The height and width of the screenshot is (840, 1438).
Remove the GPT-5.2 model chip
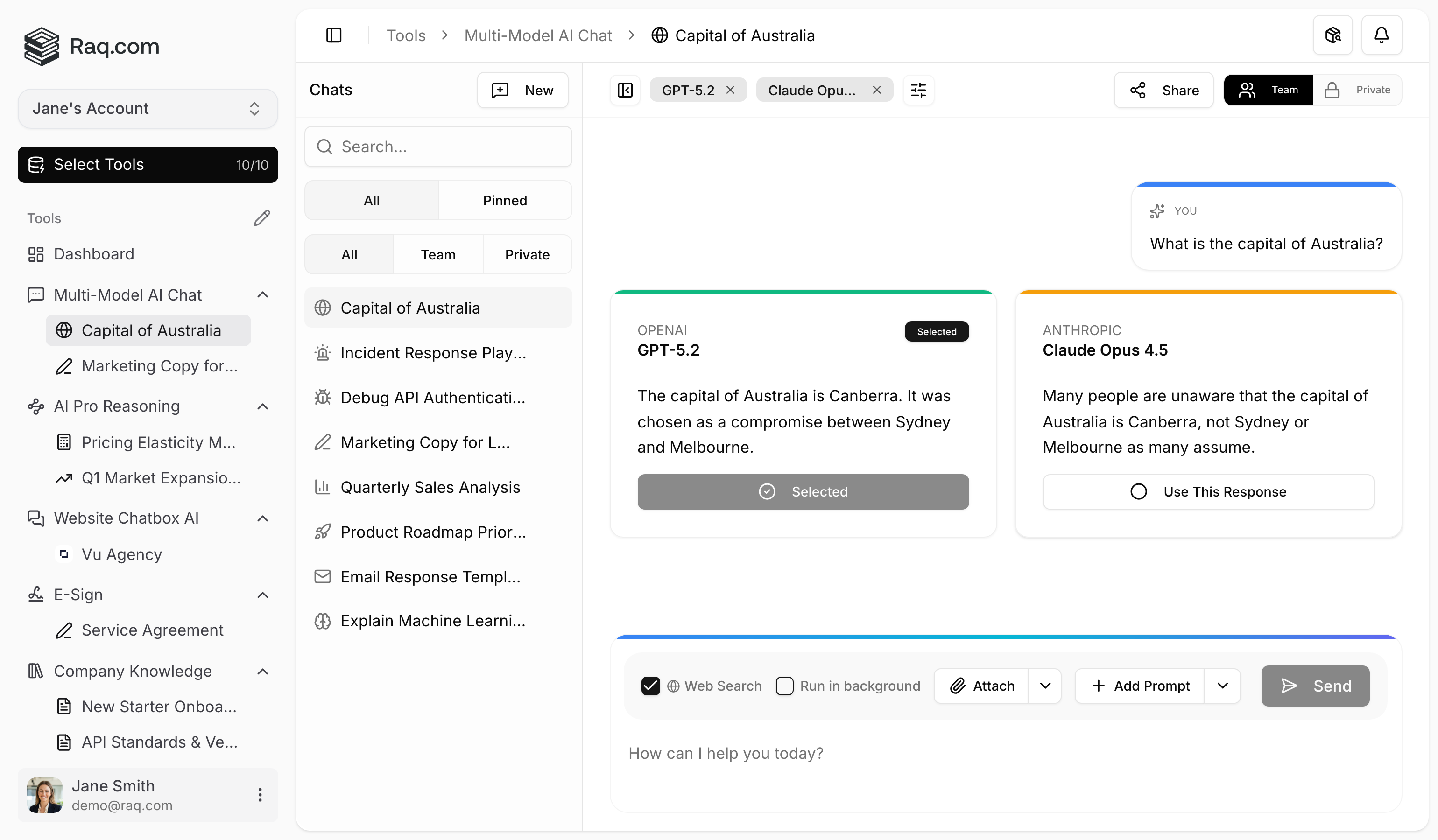730,90
